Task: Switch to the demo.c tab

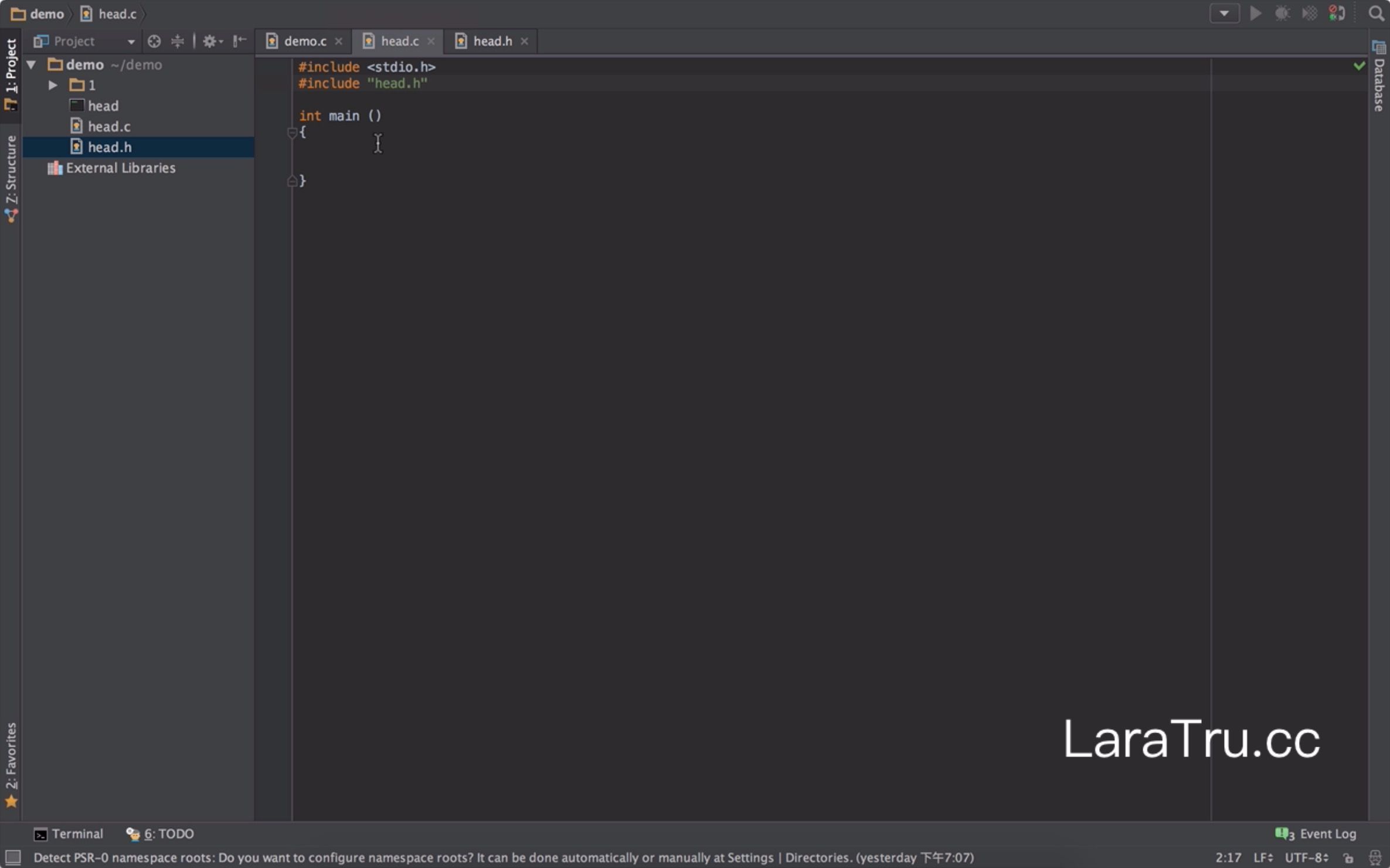Action: 304,41
